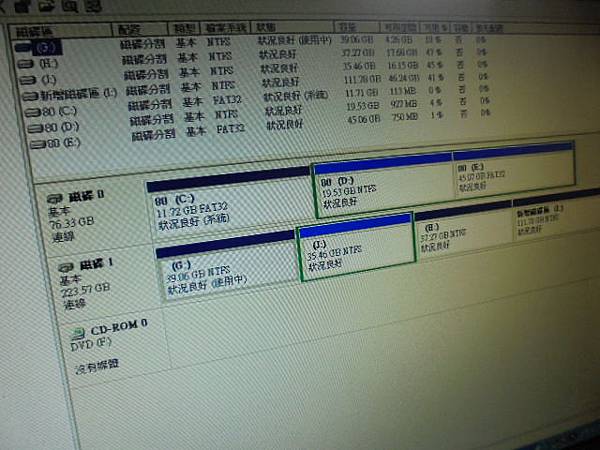Viewport: 600px width, 450px height.
Task: Select the (J:) label in volume list
Action: [x=49, y=80]
